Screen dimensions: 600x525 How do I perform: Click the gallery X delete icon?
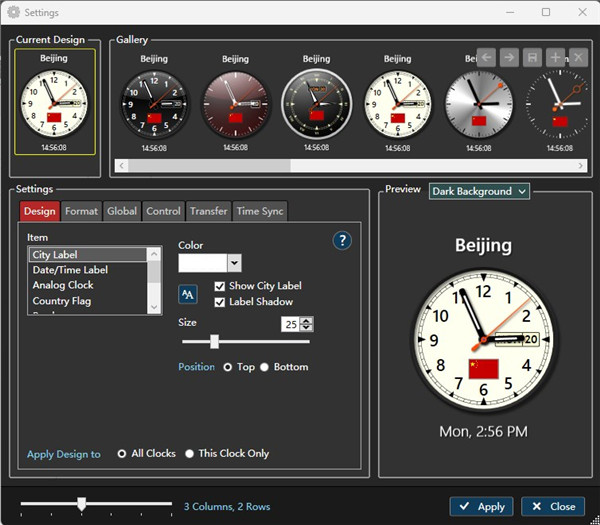[577, 58]
